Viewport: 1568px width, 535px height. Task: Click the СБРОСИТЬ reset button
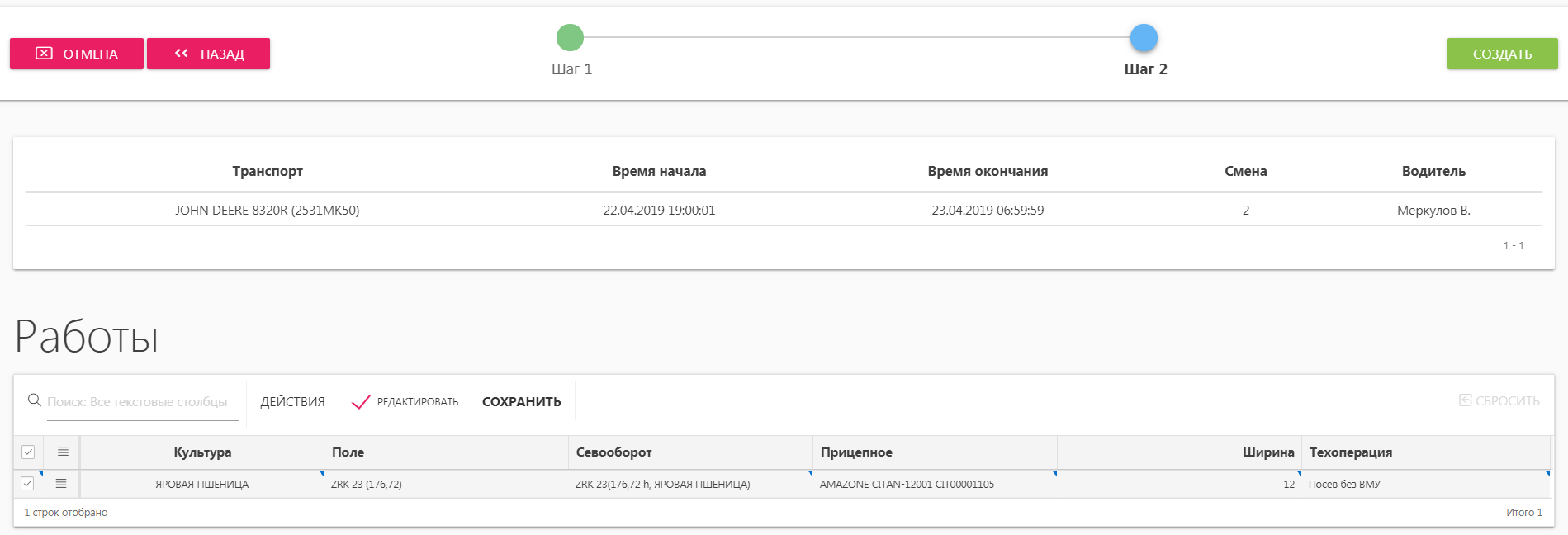(x=1499, y=400)
